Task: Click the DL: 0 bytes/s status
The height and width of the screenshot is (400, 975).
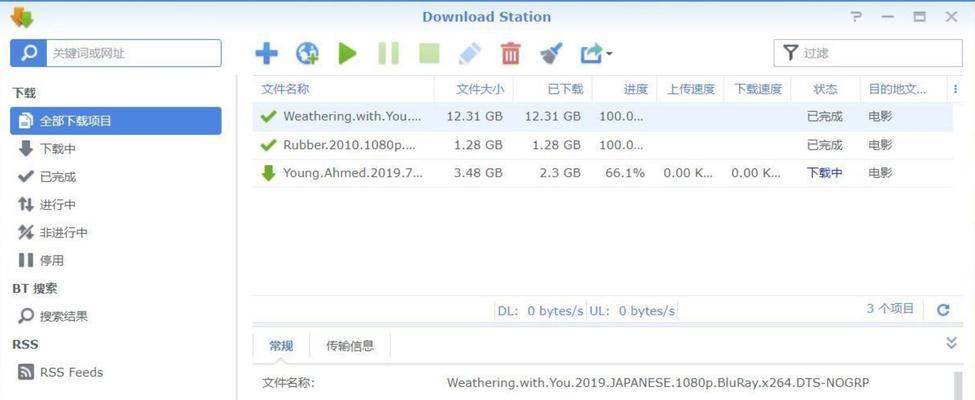Action: pyautogui.click(x=540, y=310)
